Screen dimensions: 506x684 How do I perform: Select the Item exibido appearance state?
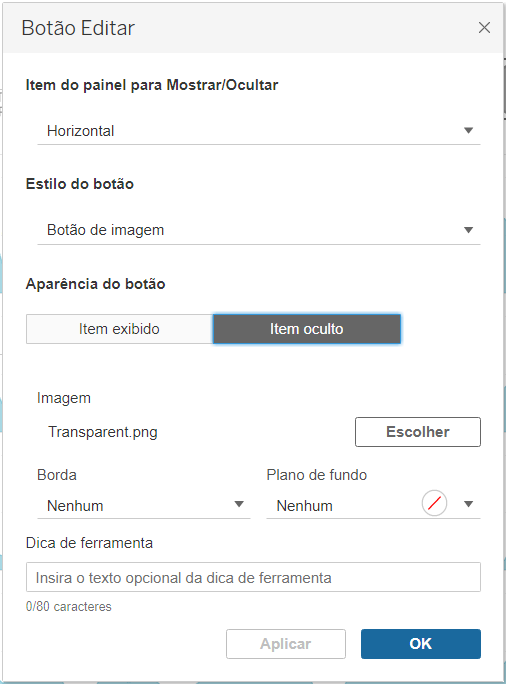click(x=120, y=329)
